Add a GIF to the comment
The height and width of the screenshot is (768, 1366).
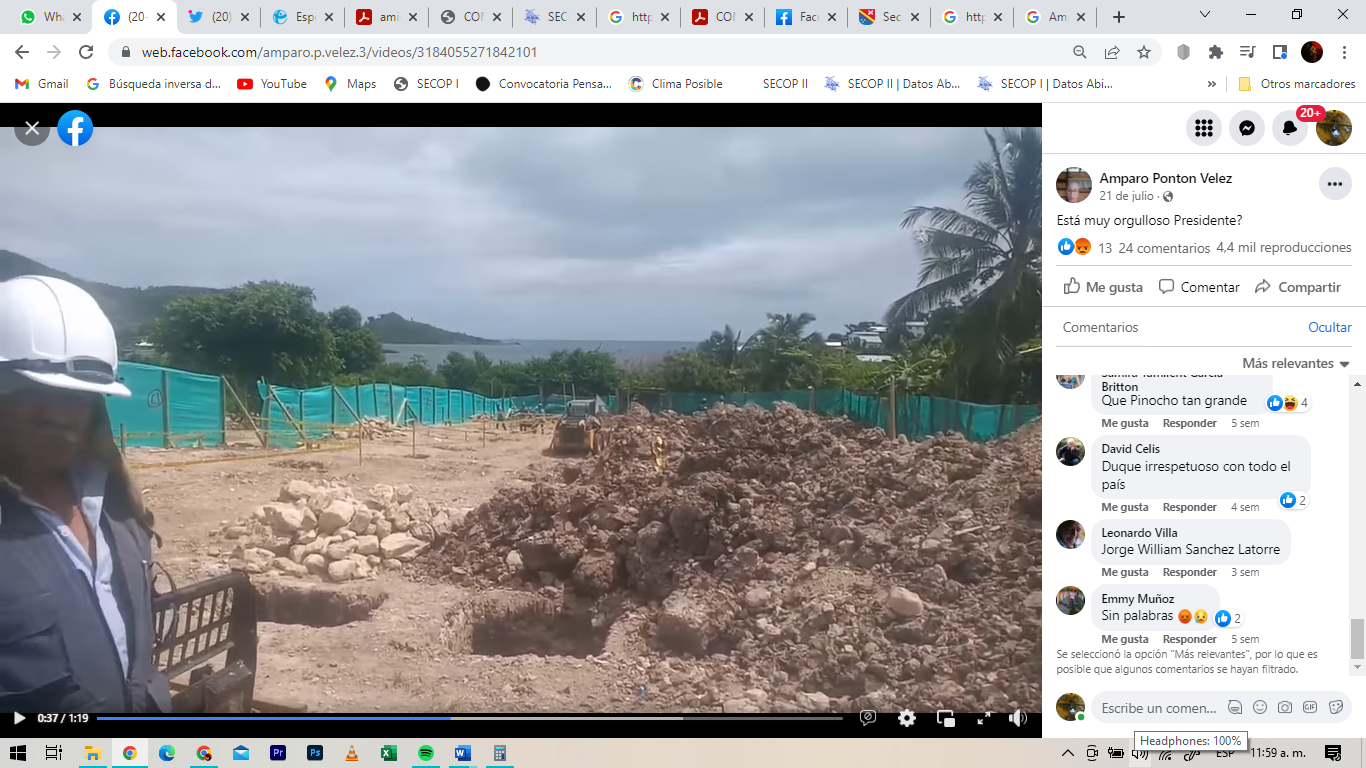tap(1310, 707)
